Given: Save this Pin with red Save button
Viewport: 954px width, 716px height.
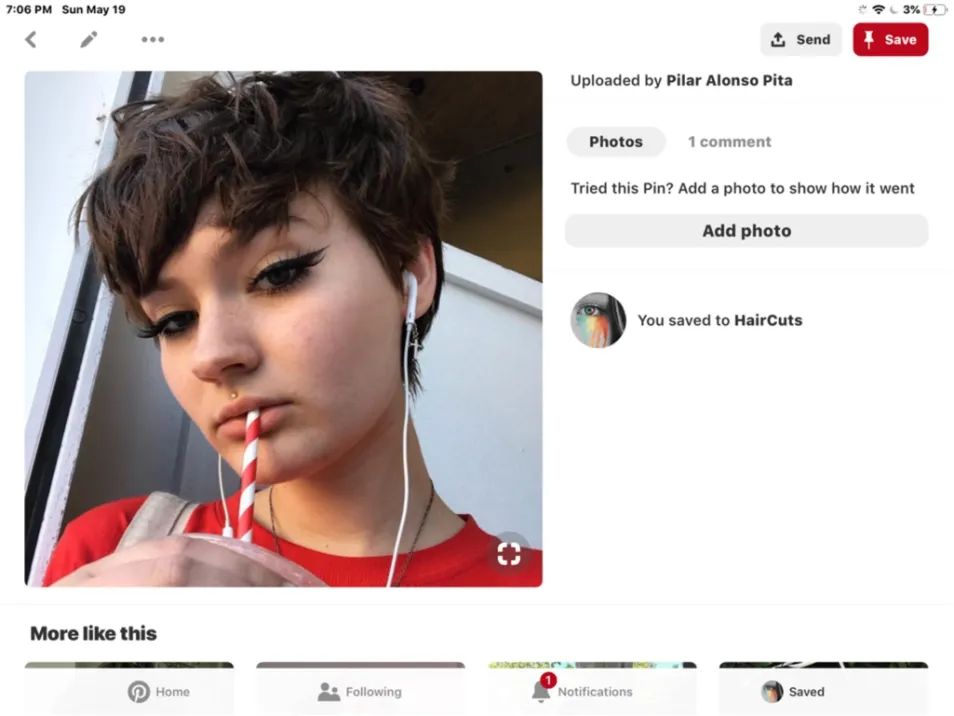Looking at the screenshot, I should (890, 40).
